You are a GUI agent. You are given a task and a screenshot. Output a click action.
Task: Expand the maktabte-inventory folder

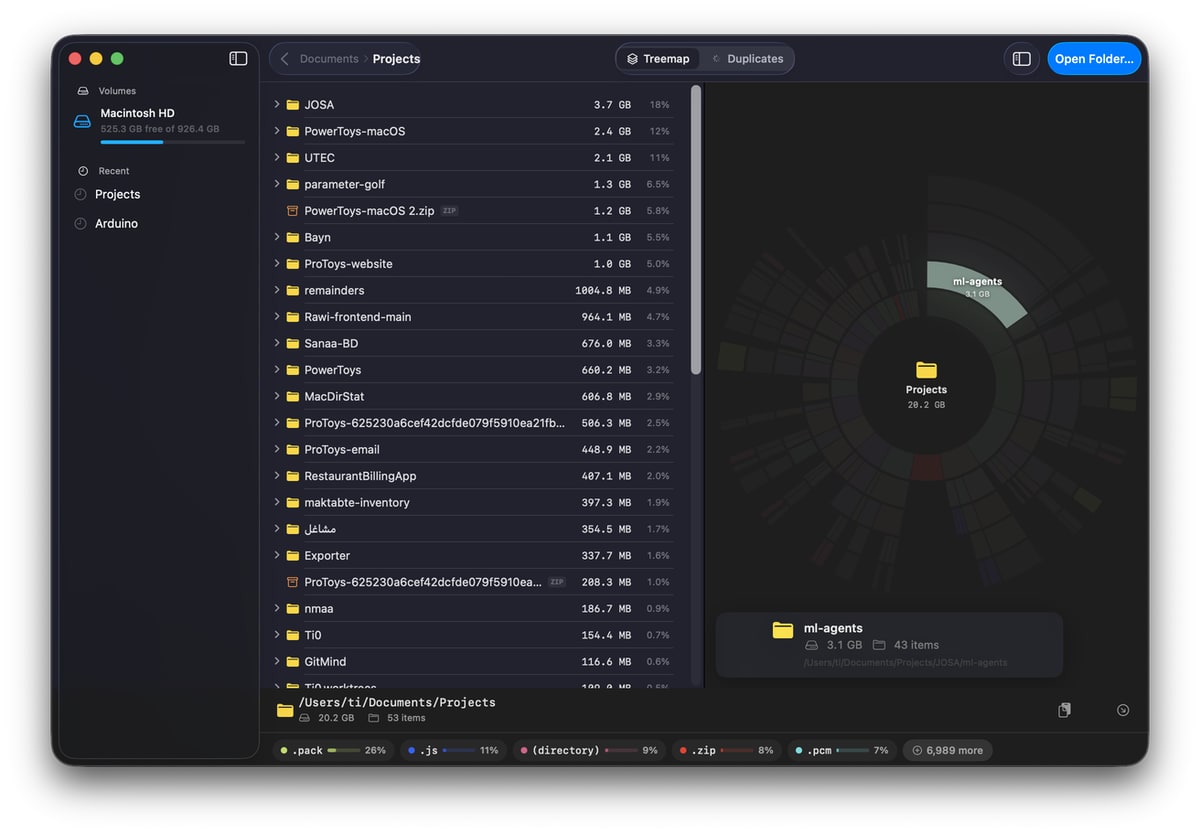pos(277,503)
